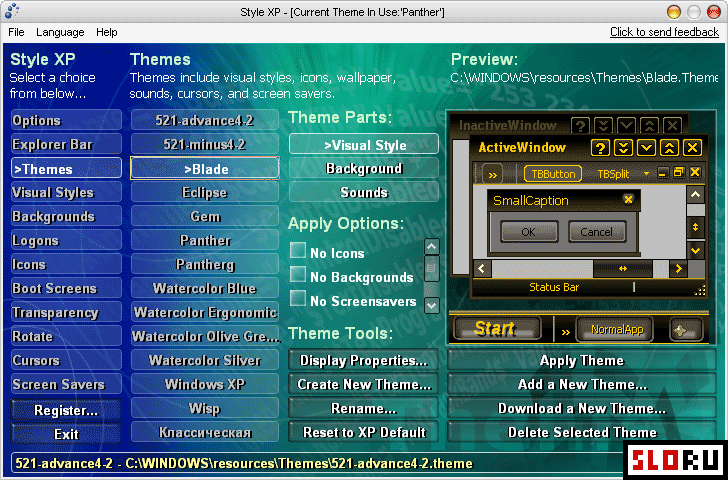The width and height of the screenshot is (728, 480).
Task: Click Reset to XP Default
Action: (x=364, y=433)
